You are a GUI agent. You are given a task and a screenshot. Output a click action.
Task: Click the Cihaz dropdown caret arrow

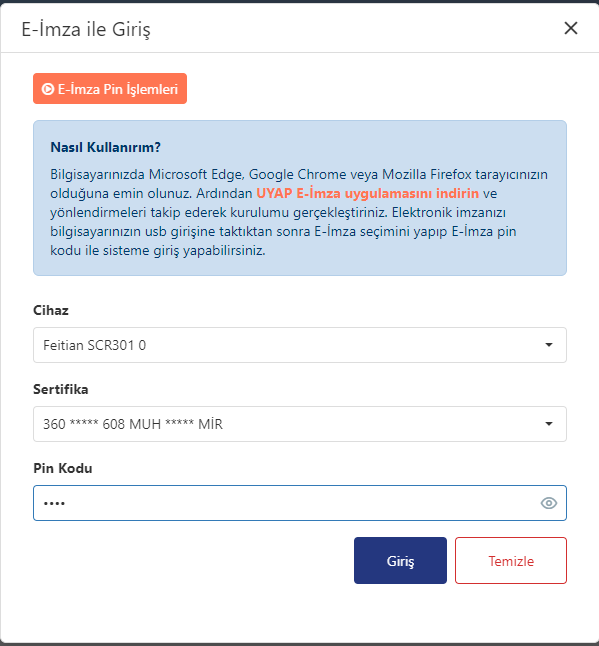coord(549,345)
